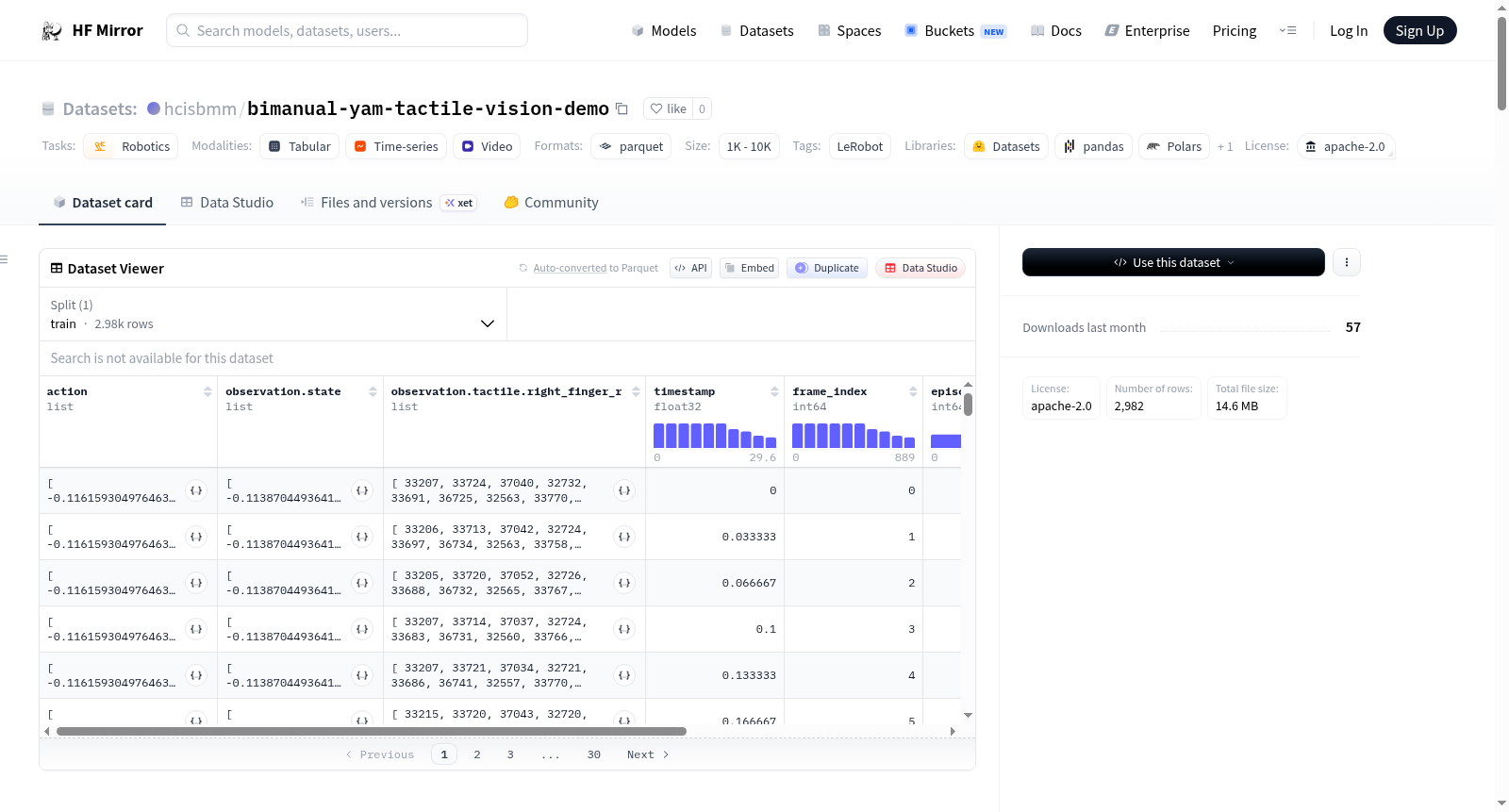Click the timestamp histogram chart
Viewport: 1509px width, 812px height.
point(715,436)
